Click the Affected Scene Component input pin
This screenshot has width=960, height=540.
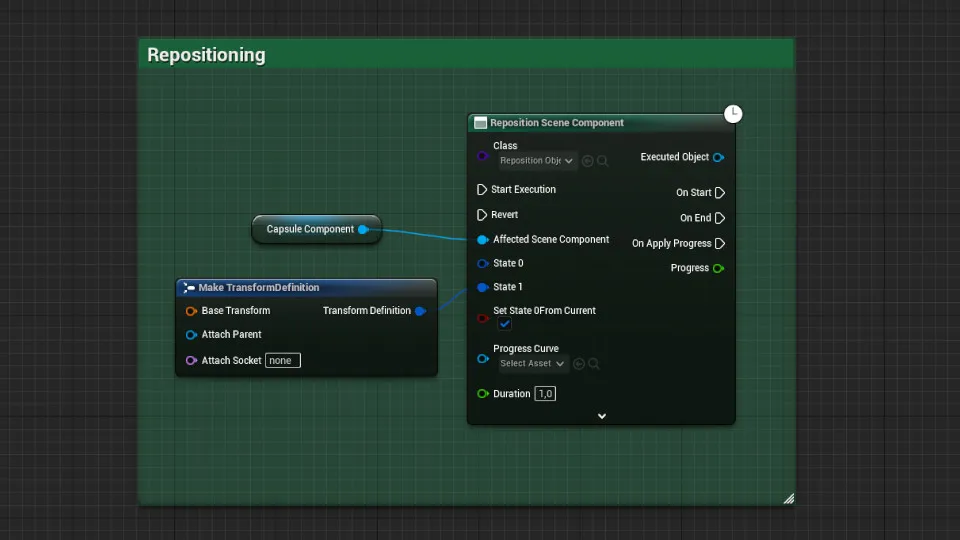coord(482,239)
